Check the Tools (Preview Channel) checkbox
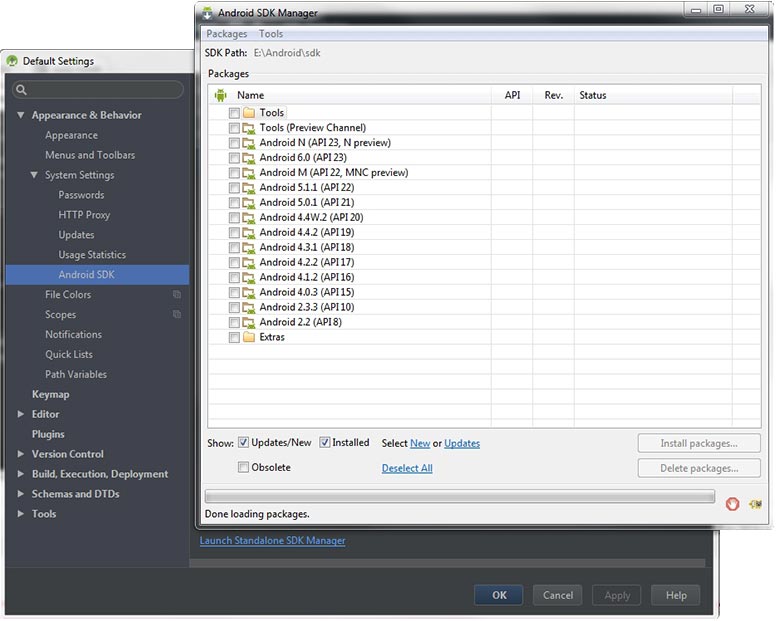The width and height of the screenshot is (776, 621). click(x=234, y=128)
